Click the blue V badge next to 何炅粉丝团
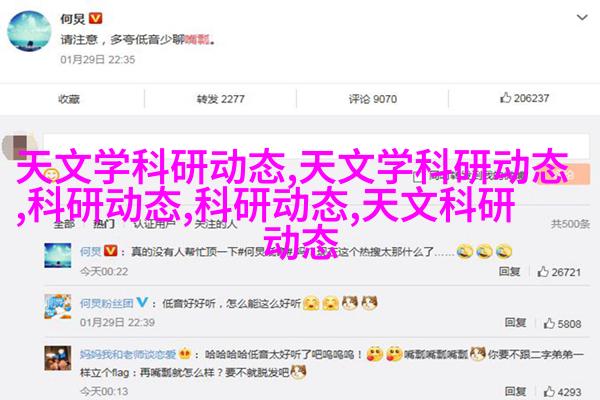This screenshot has height=400, width=600. [x=142, y=302]
